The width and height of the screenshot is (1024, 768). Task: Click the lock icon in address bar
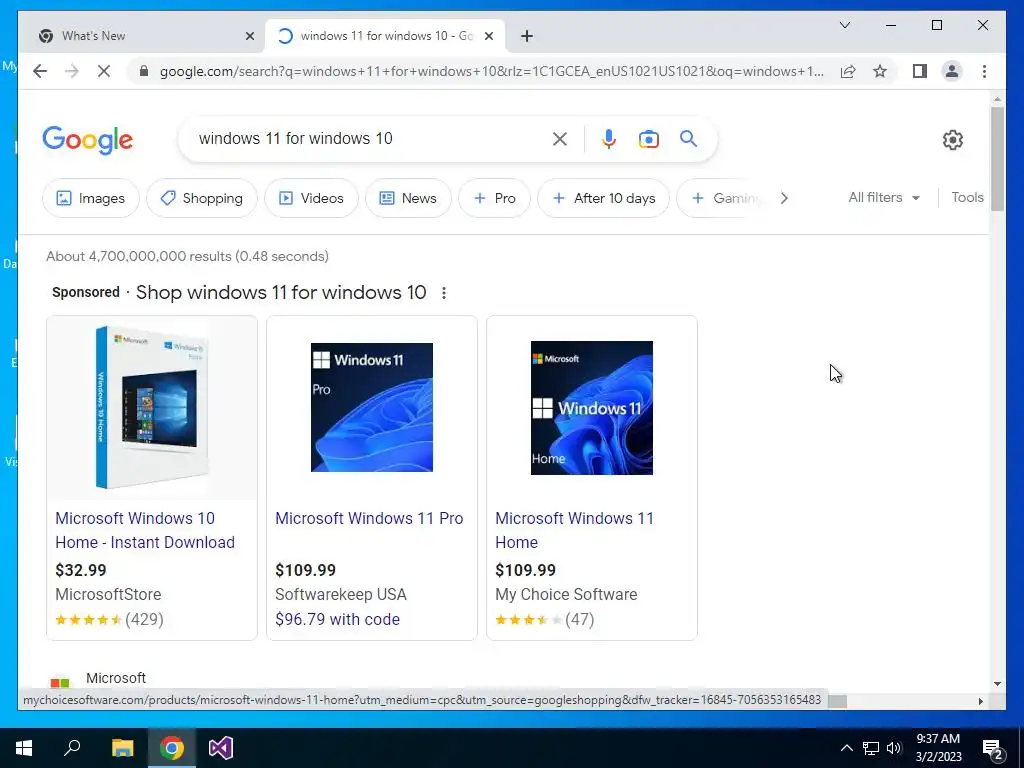(x=144, y=71)
